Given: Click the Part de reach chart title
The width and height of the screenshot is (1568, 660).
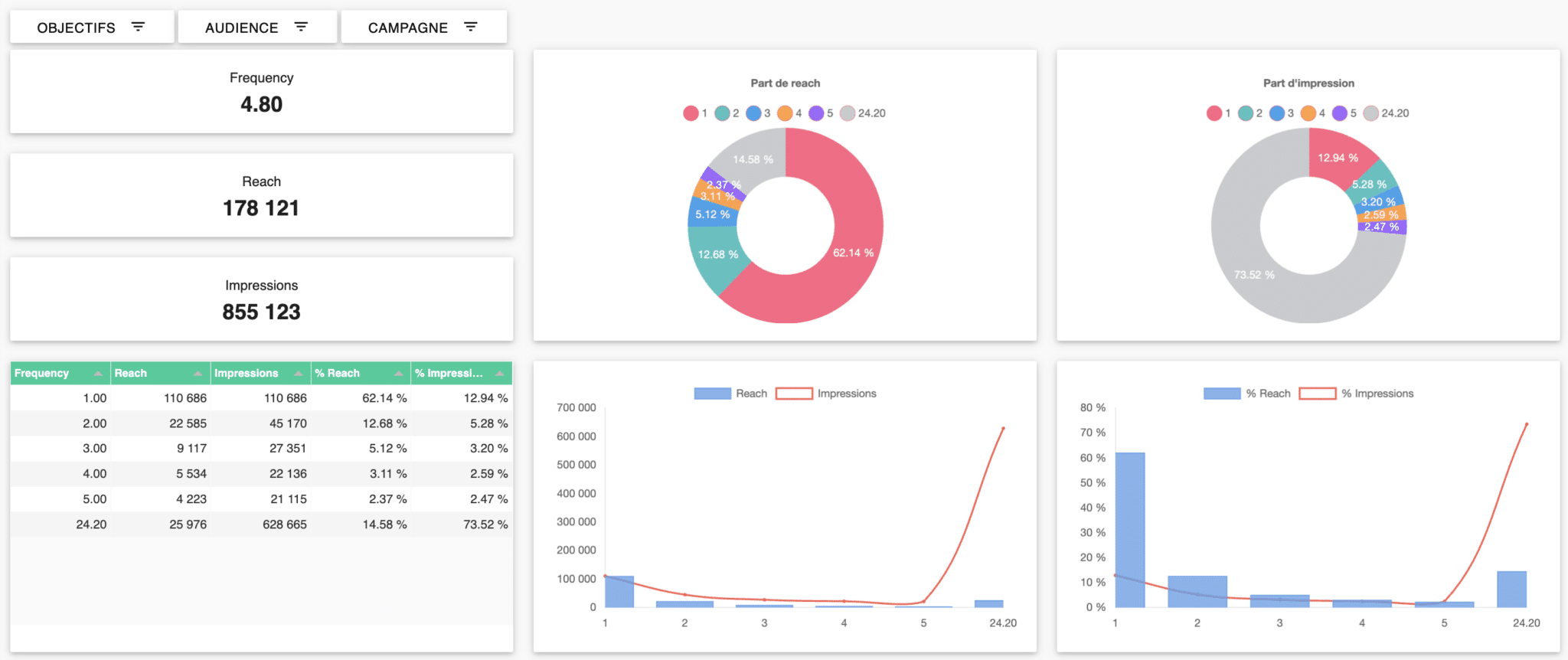Looking at the screenshot, I should pyautogui.click(x=785, y=83).
